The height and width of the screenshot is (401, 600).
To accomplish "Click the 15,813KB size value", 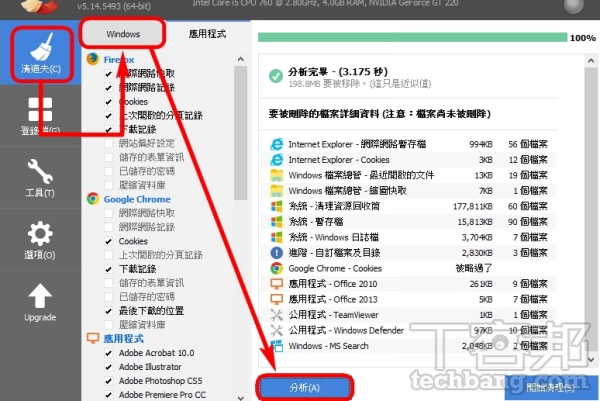I will 475,222.
